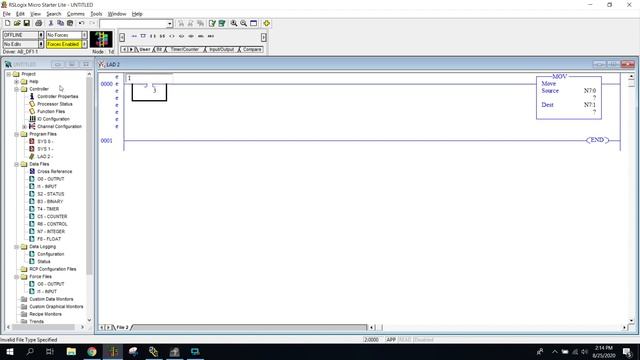Click the Print toolbar icon
Viewport: 640px width, 360px height.
tap(39, 23)
